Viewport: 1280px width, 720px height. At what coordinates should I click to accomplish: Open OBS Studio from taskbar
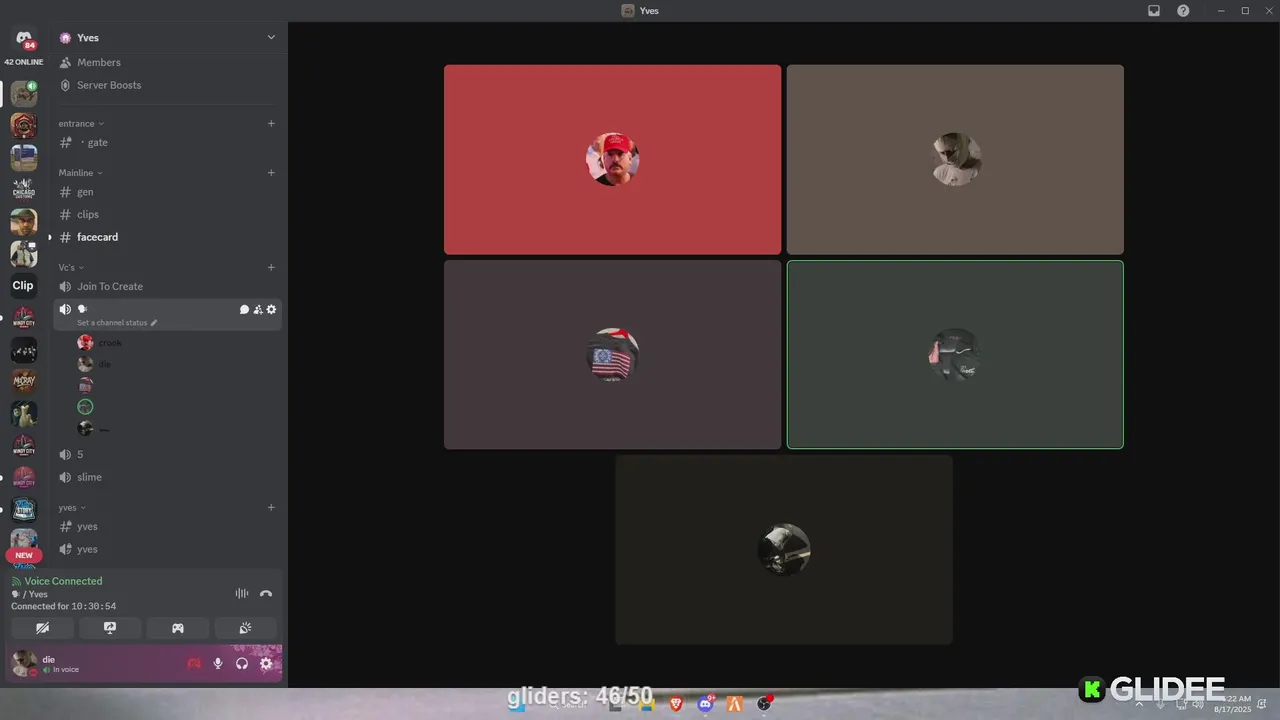[764, 704]
